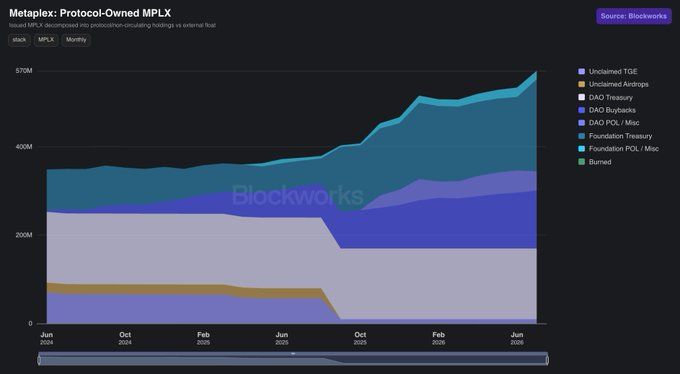Click the 200M y-axis value

(24, 235)
